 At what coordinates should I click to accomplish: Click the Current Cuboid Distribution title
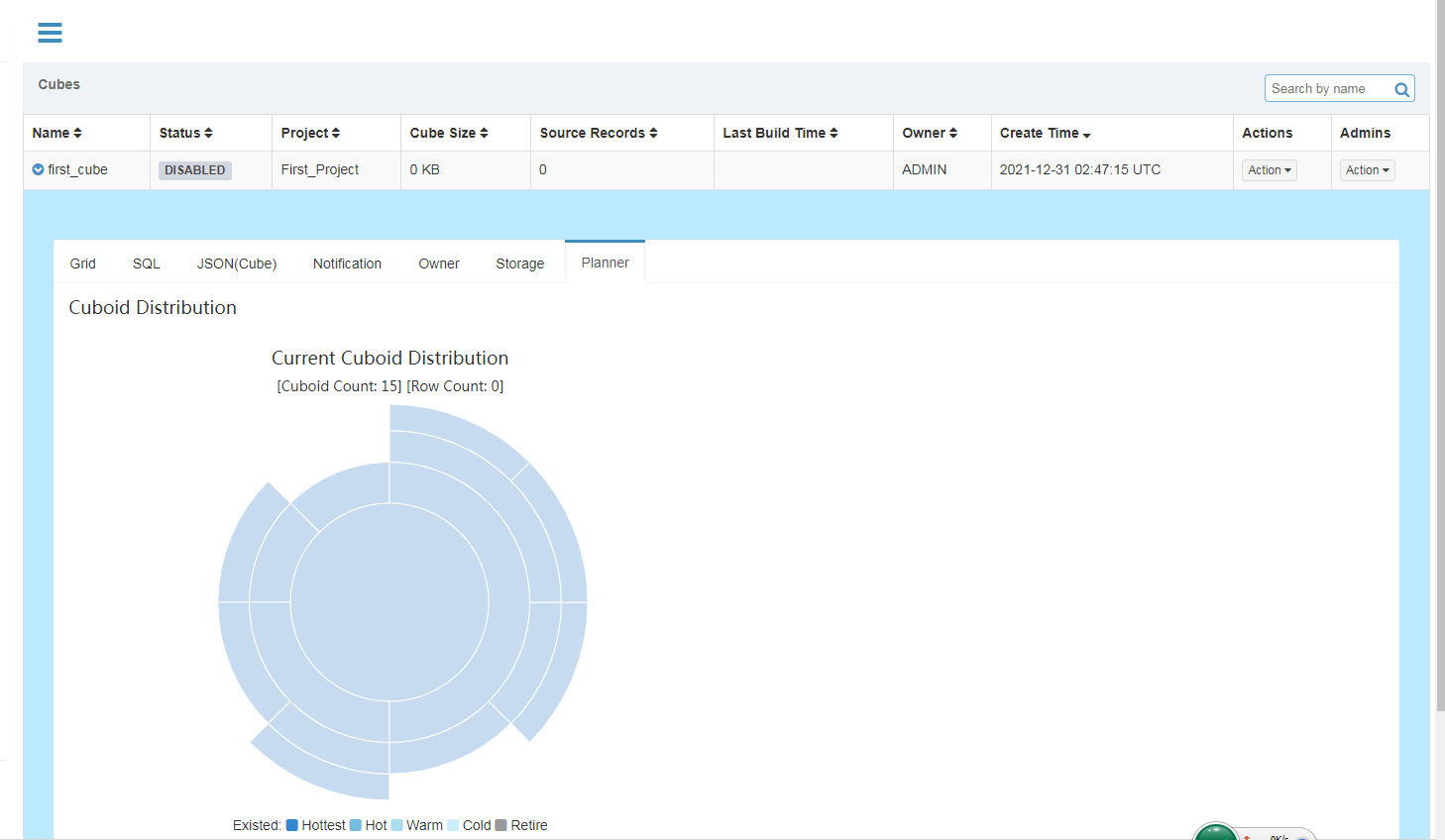389,358
